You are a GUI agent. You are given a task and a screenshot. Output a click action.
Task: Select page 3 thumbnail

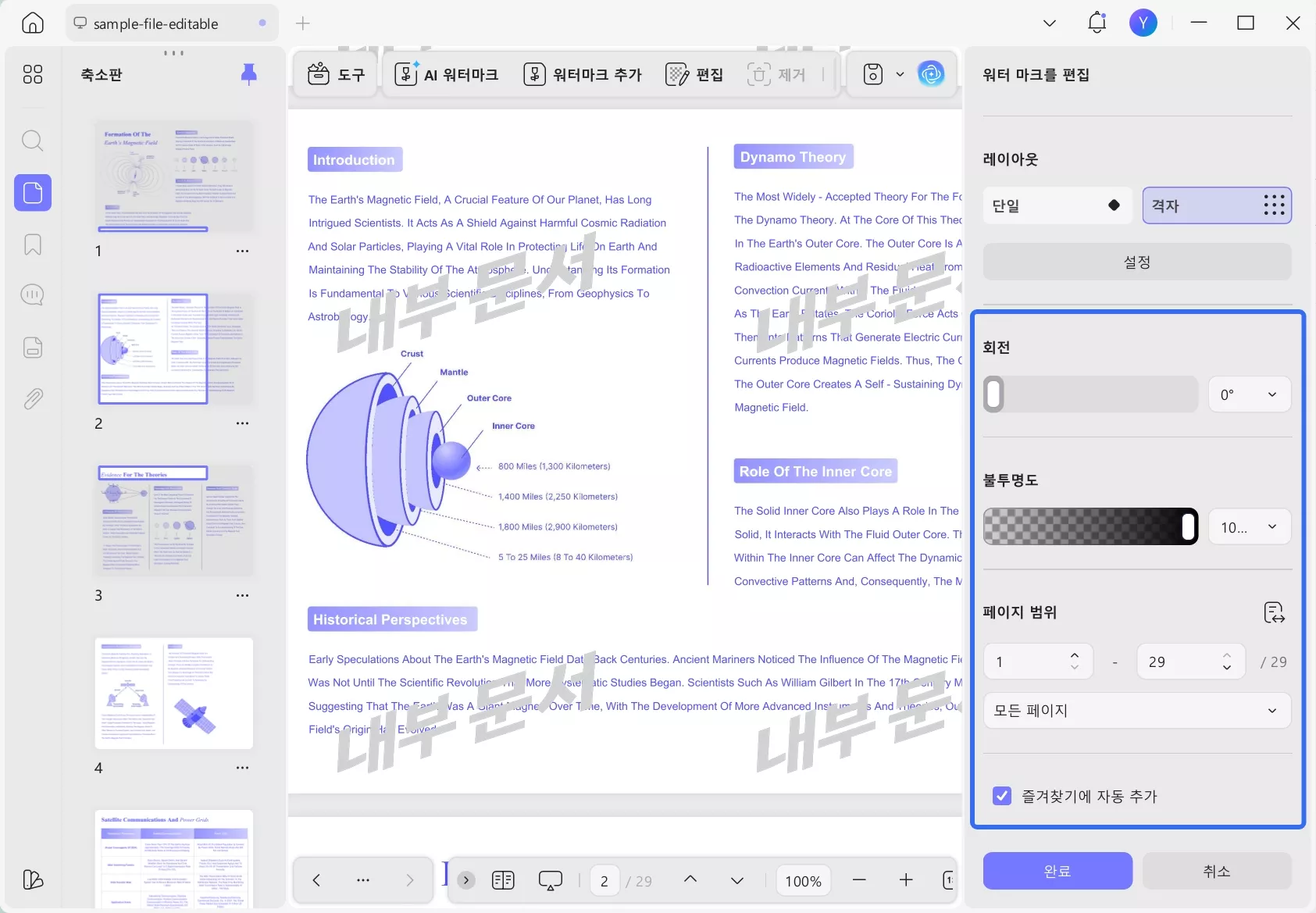click(x=174, y=521)
